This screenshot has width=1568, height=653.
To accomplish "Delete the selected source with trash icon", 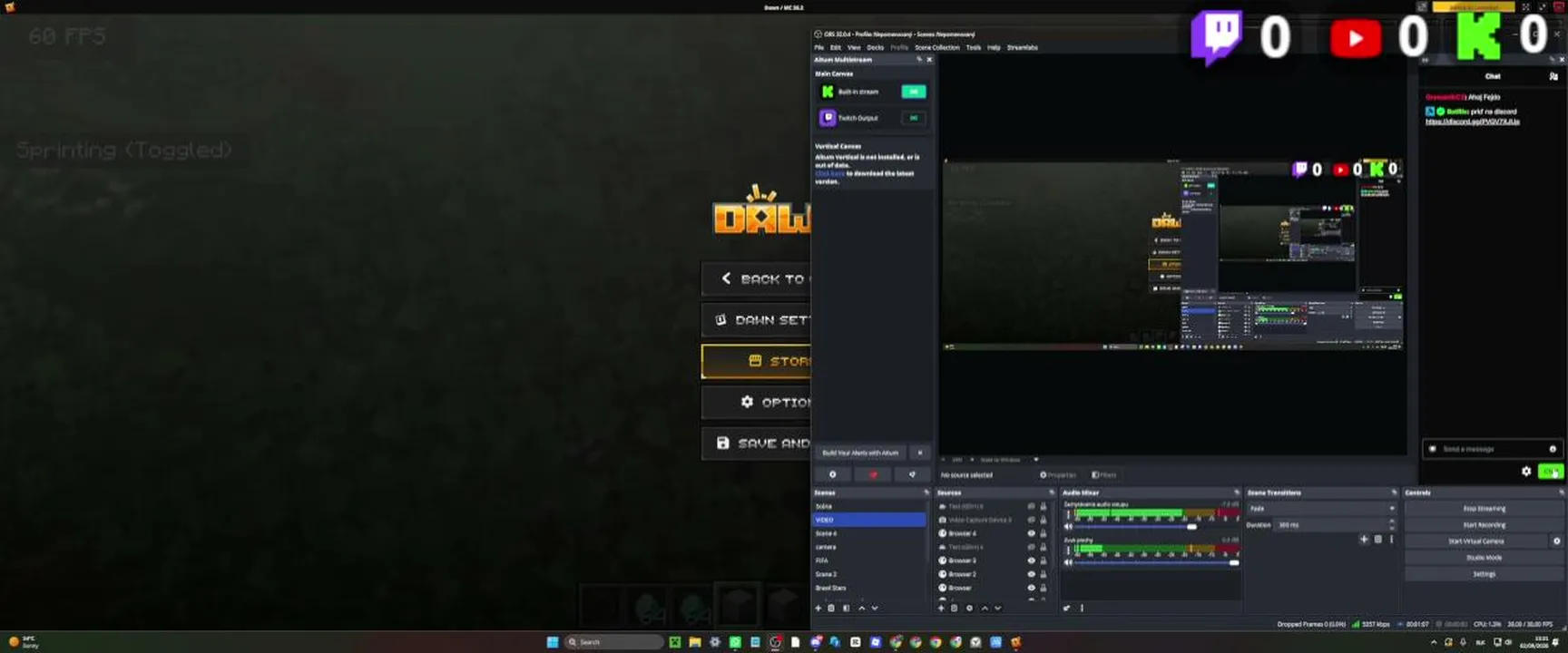I will click(x=955, y=608).
